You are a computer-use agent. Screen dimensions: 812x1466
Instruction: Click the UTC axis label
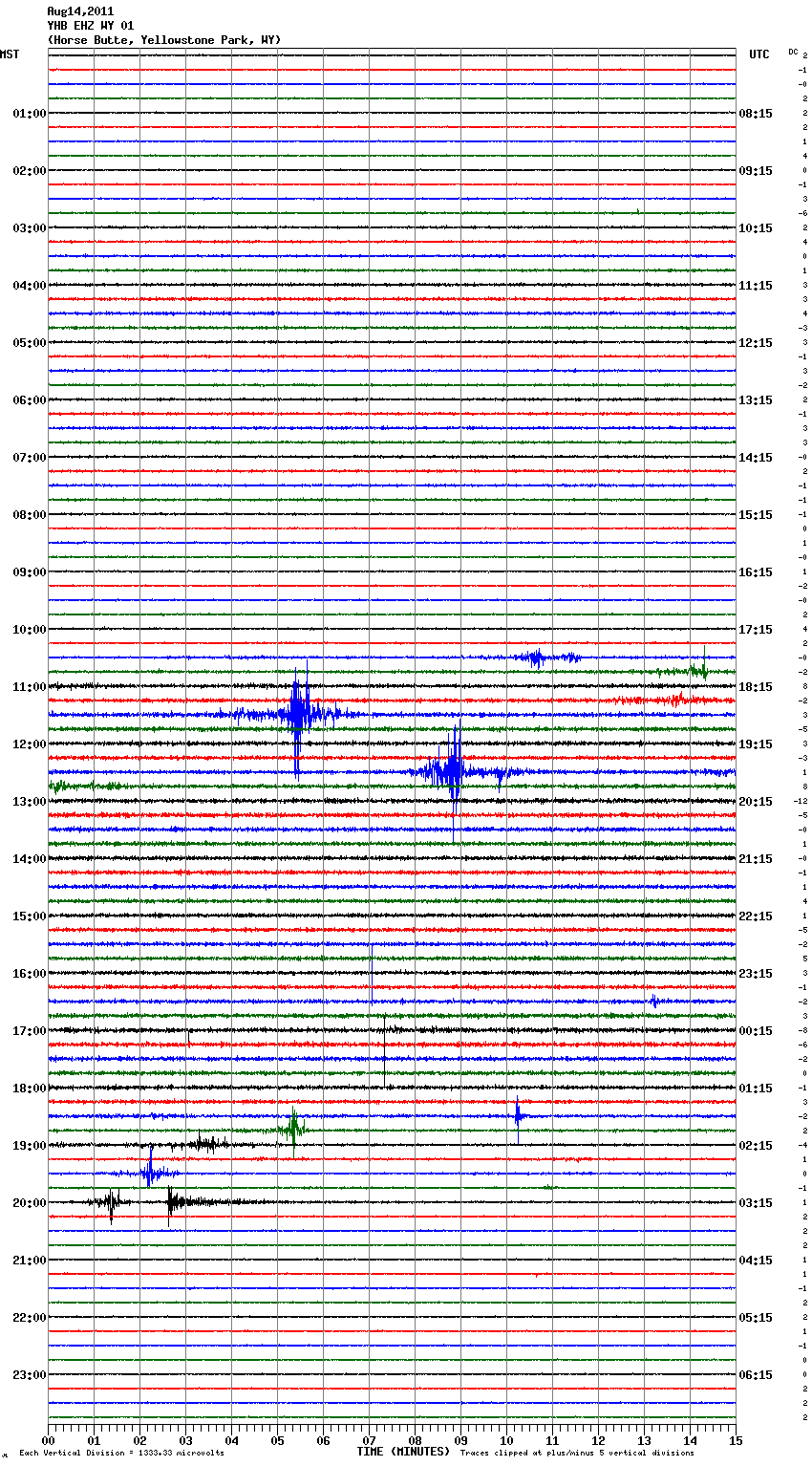point(759,54)
